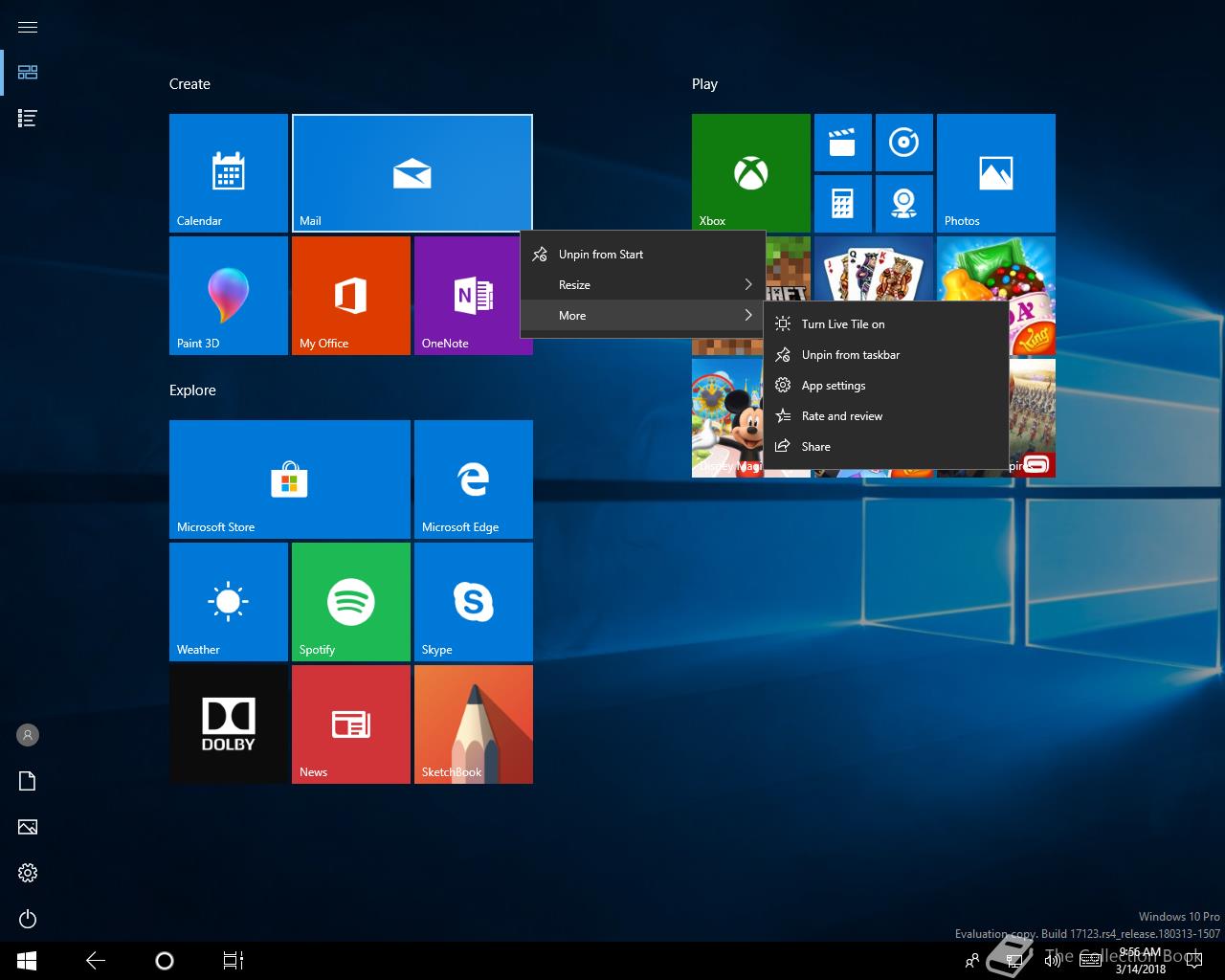Viewport: 1225px width, 980px height.
Task: Click the Windows Start button
Action: pos(27,961)
